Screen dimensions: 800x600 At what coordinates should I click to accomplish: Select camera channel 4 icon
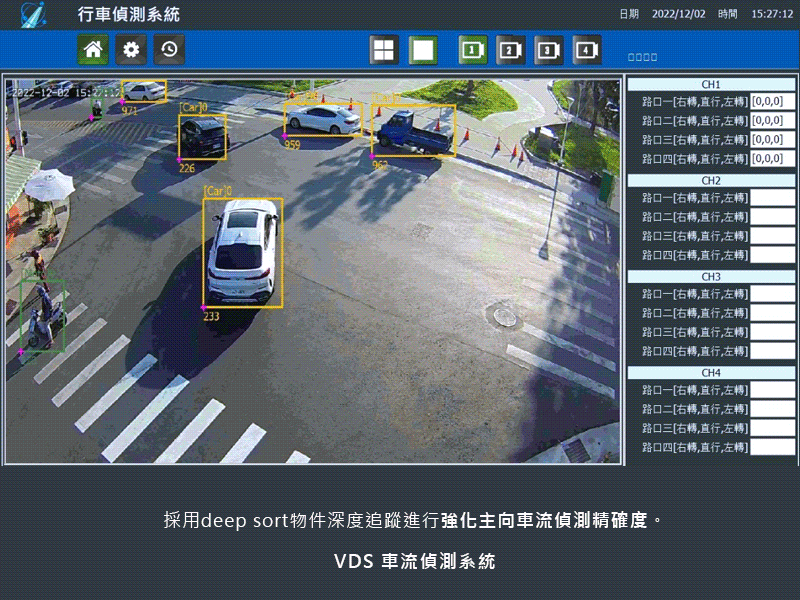click(587, 50)
